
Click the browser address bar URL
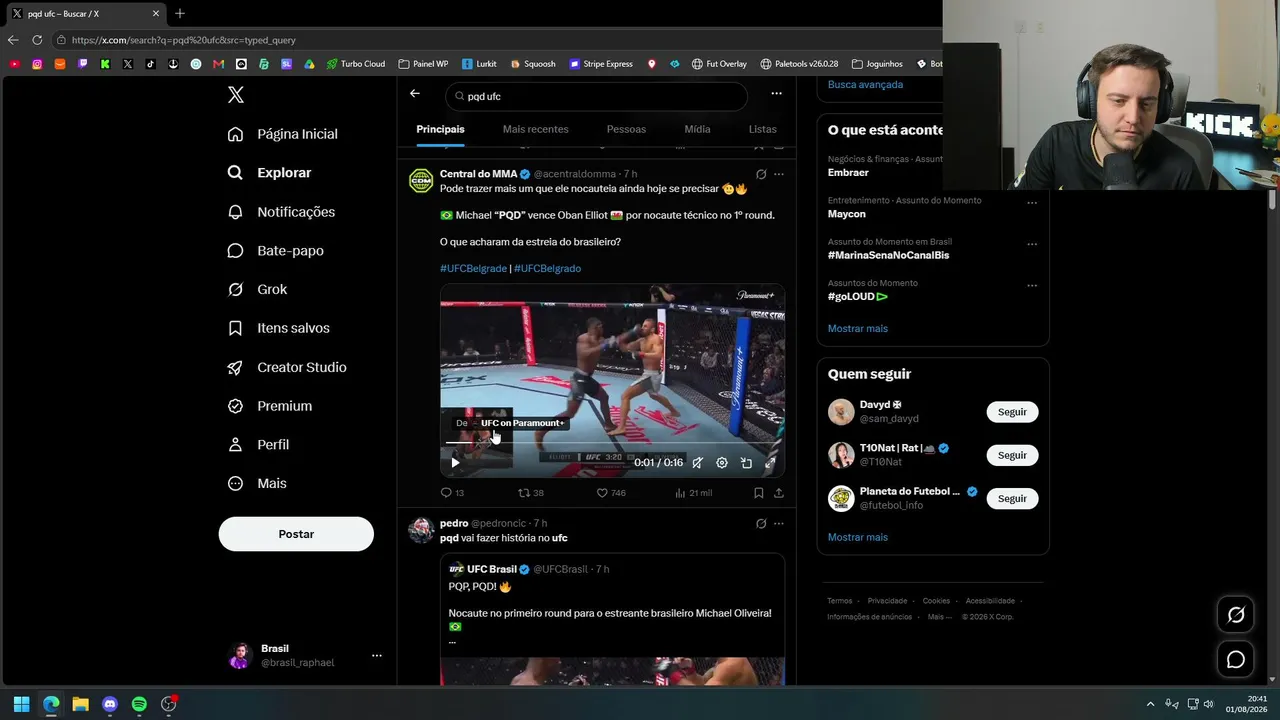pyautogui.click(x=184, y=40)
